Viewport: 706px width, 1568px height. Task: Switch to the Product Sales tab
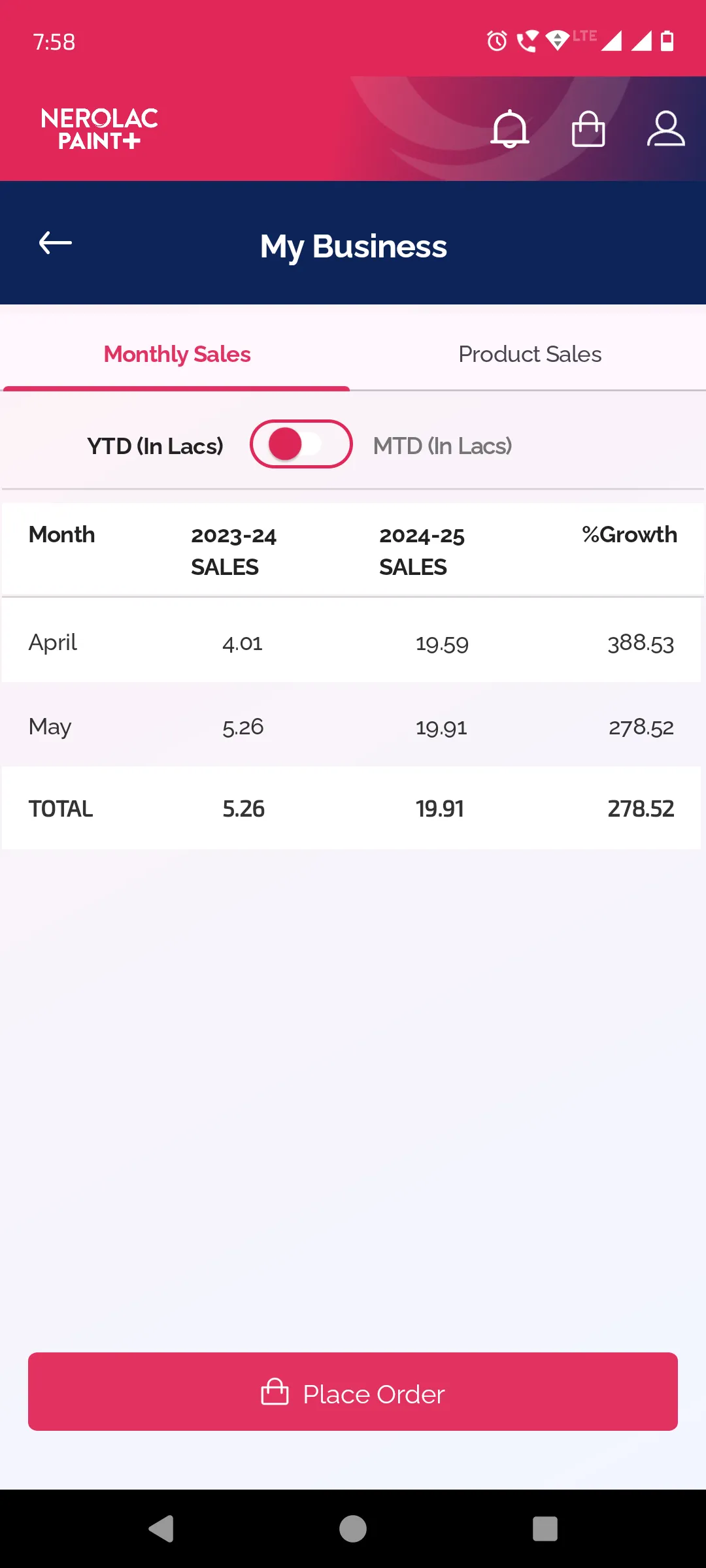click(x=529, y=354)
